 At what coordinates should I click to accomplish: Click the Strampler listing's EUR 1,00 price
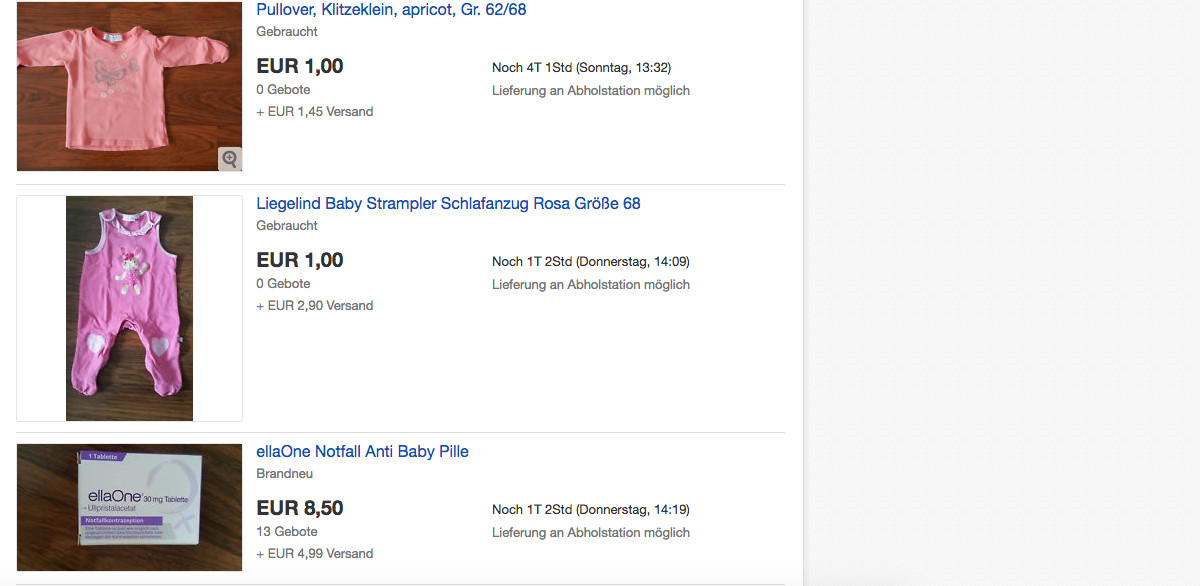click(300, 260)
